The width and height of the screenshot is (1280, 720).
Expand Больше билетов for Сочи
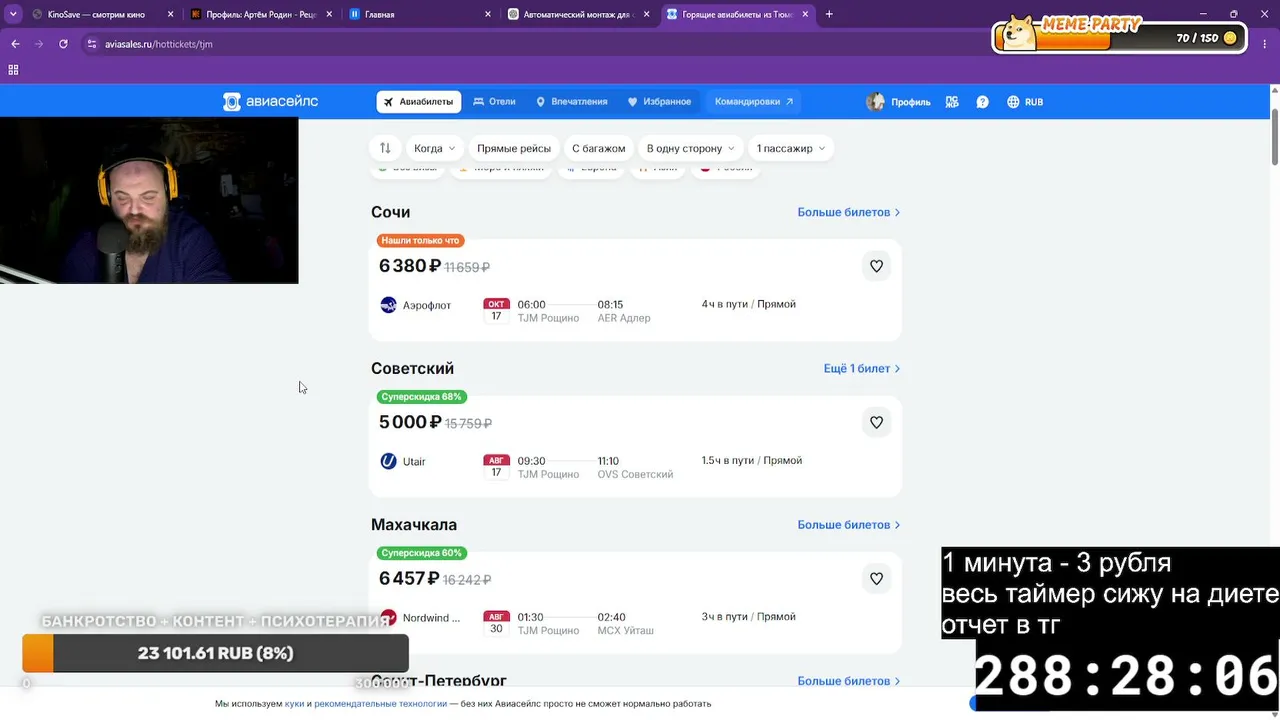click(x=849, y=212)
